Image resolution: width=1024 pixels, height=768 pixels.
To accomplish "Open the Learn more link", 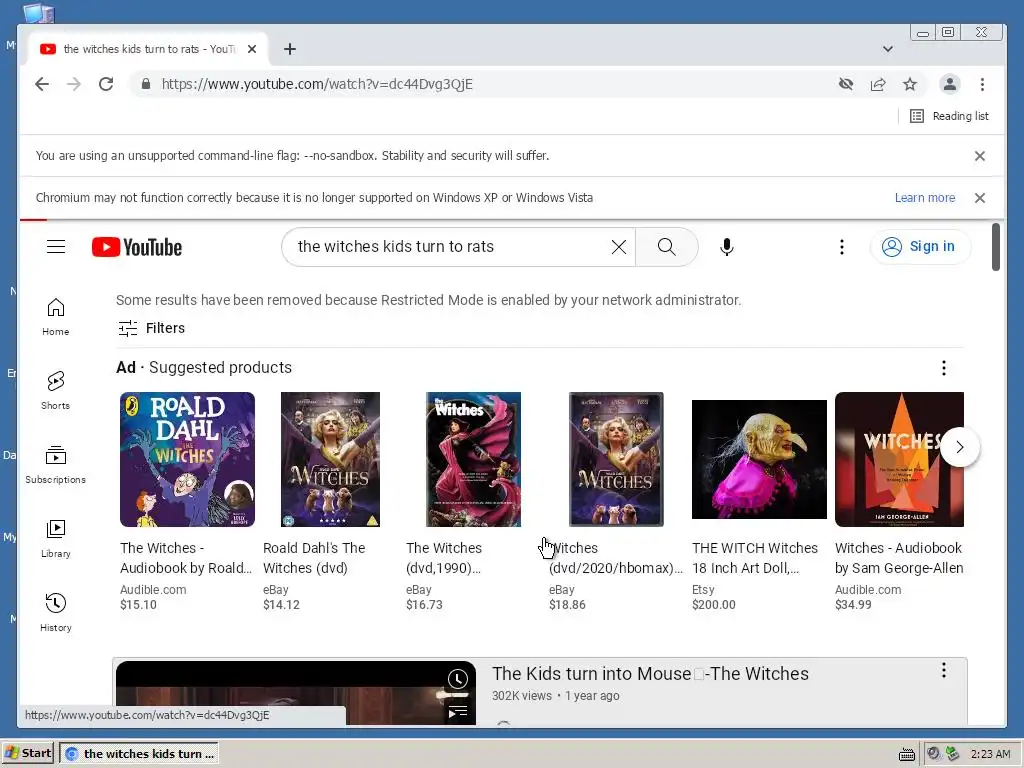I will coord(925,198).
